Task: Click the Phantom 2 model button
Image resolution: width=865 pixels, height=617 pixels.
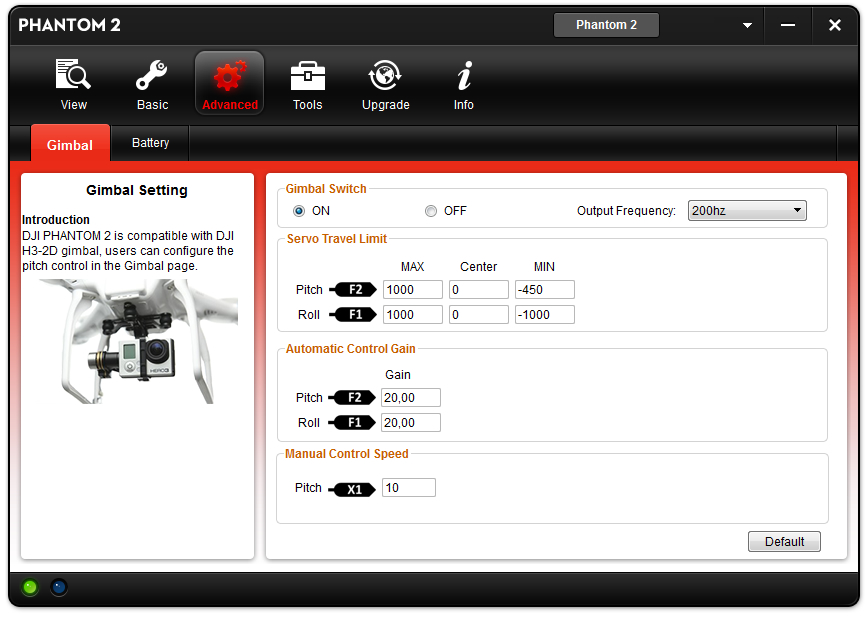Action: coord(606,25)
